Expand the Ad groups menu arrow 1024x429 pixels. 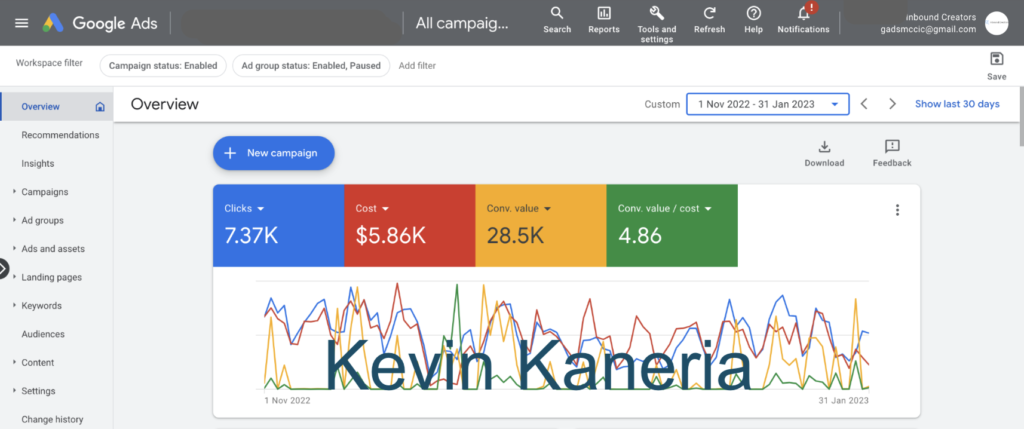click(14, 220)
